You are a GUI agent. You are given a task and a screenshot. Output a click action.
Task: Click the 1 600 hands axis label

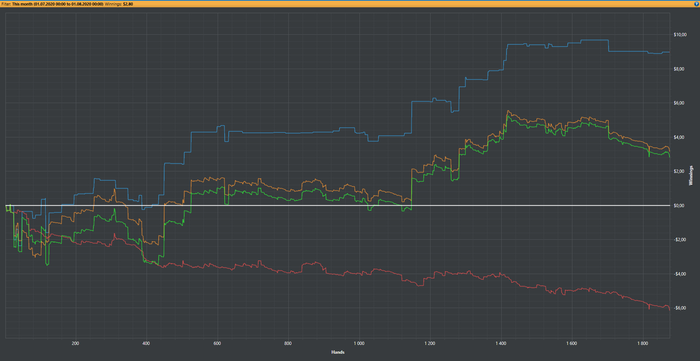(572, 344)
